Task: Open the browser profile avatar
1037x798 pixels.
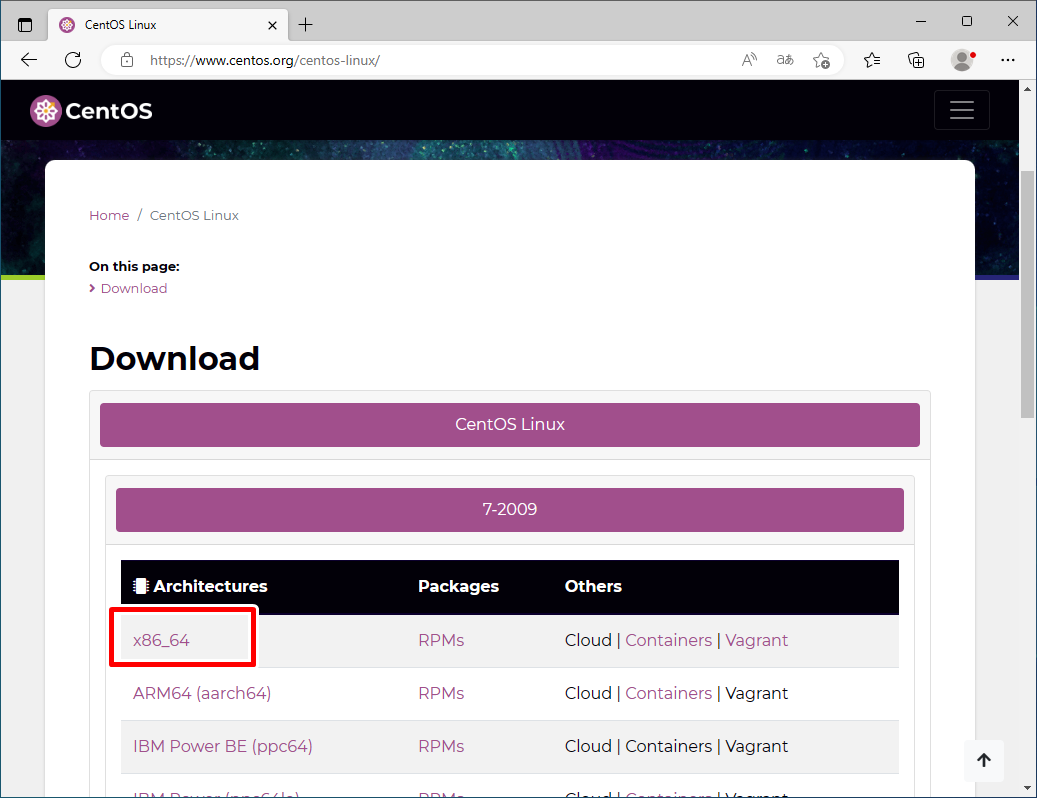Action: pos(962,60)
